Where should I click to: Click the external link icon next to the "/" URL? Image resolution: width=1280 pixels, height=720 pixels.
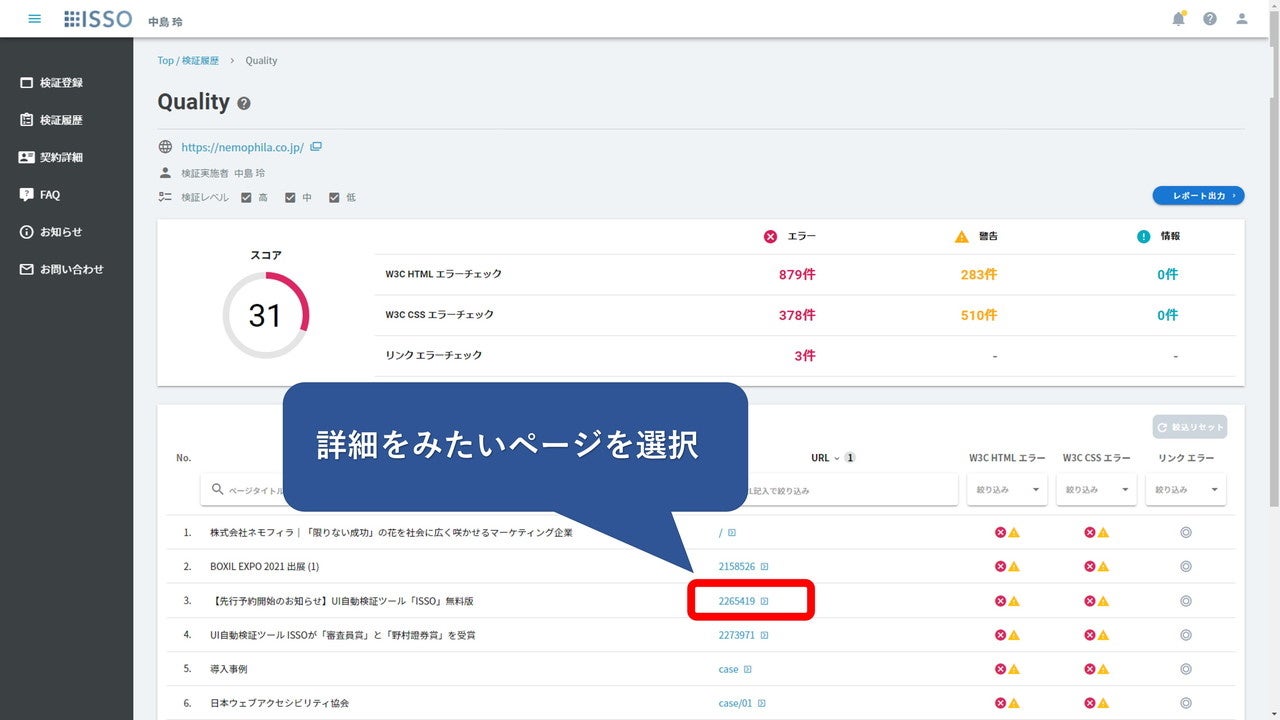(x=732, y=533)
